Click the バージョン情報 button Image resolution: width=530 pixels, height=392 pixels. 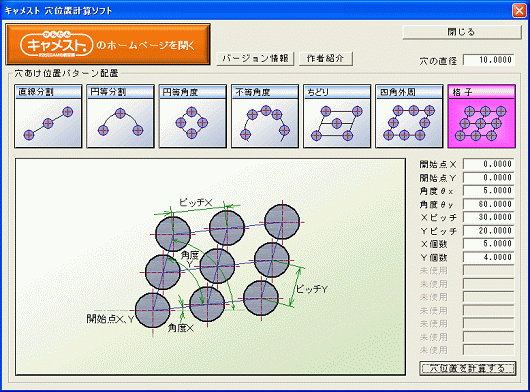[x=255, y=58]
